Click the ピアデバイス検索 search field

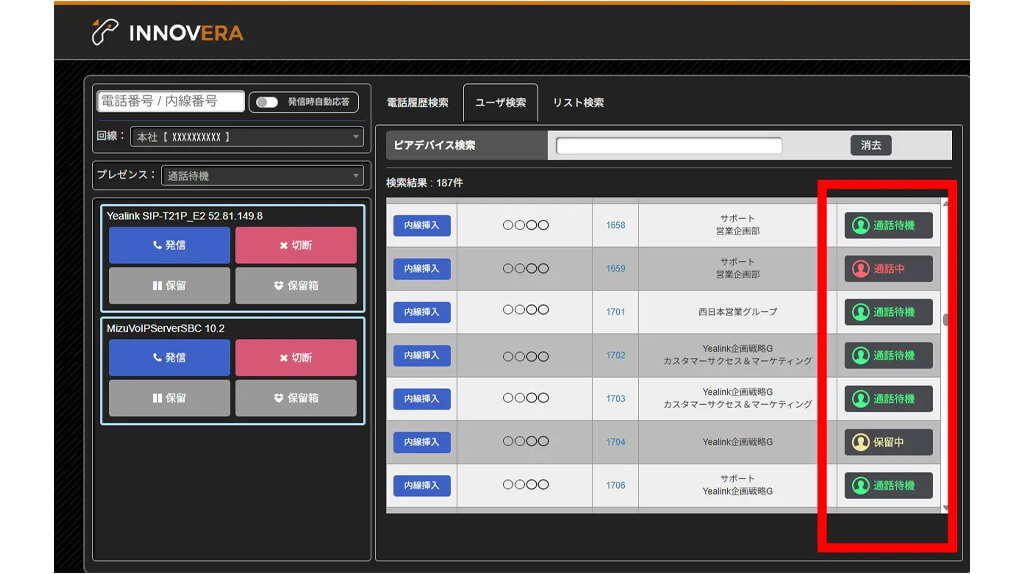tap(669, 146)
